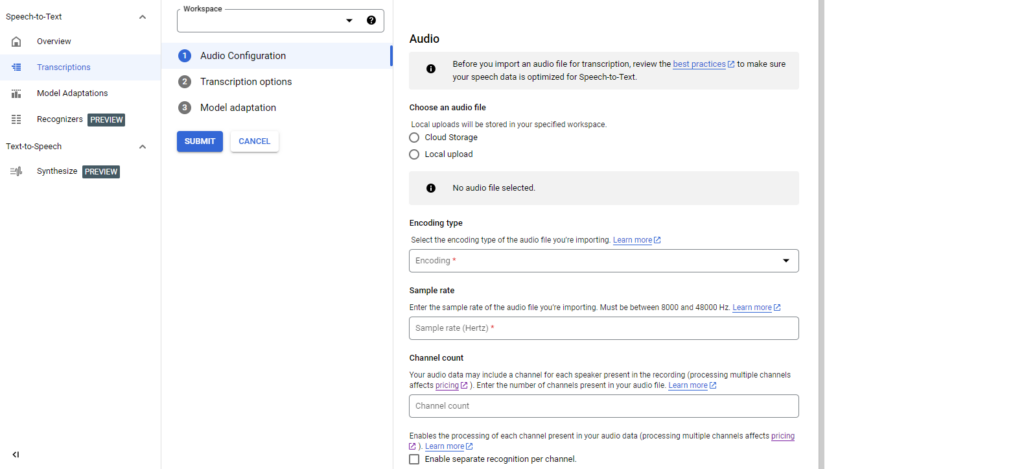This screenshot has height=469, width=1024.
Task: Open Workspace help question mark icon
Action: 372,20
